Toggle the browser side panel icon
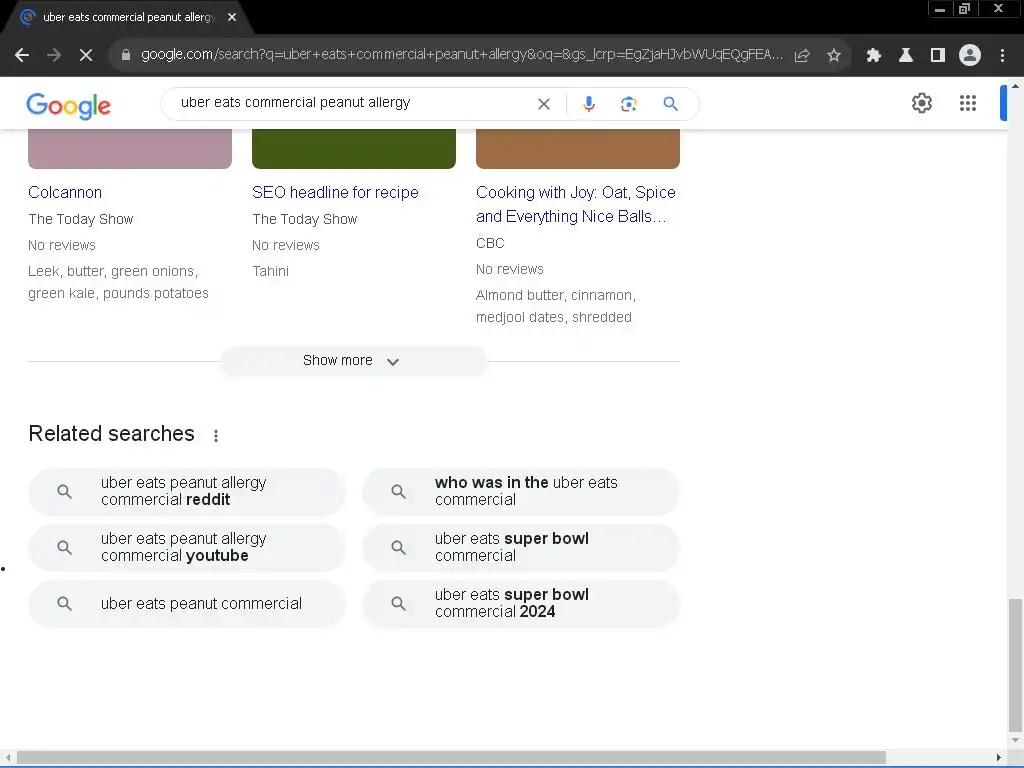Screen dimensions: 1024x768 [x=938, y=56]
